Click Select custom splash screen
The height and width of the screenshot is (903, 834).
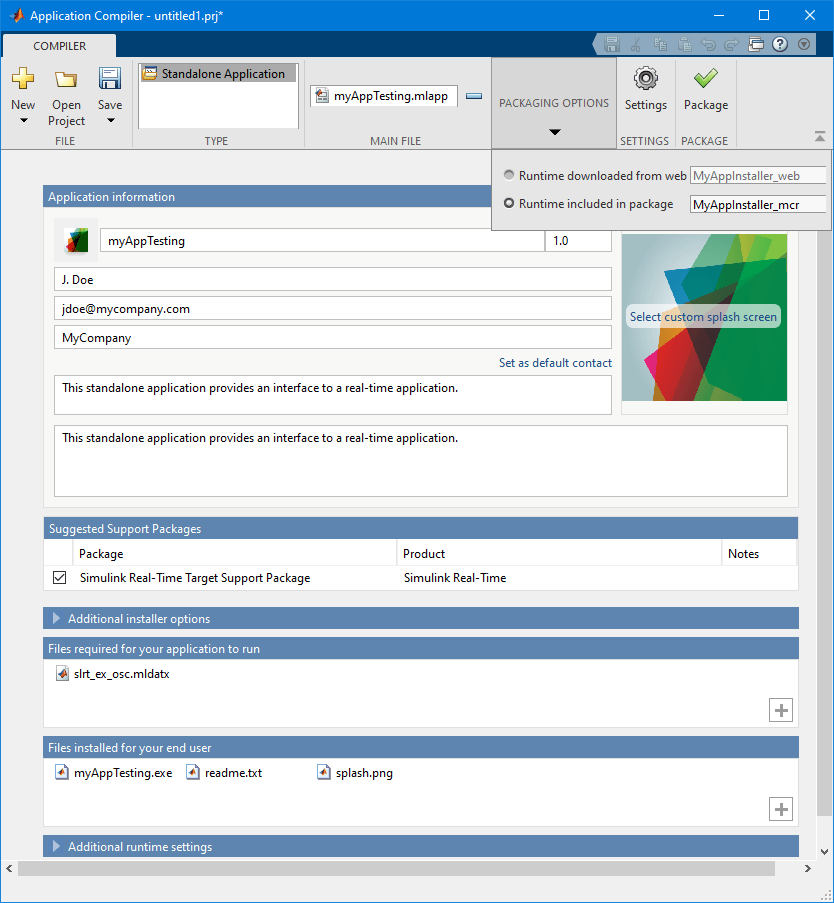tap(703, 317)
